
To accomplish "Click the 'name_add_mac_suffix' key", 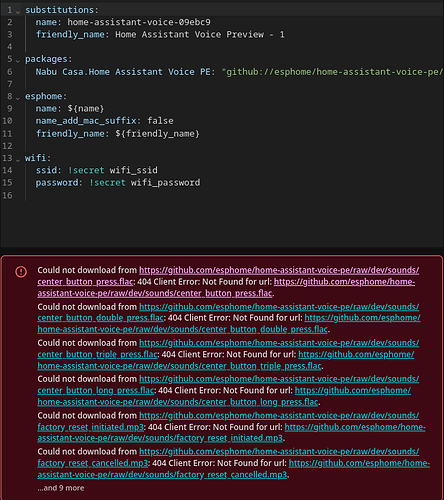I will pyautogui.click(x=86, y=121).
